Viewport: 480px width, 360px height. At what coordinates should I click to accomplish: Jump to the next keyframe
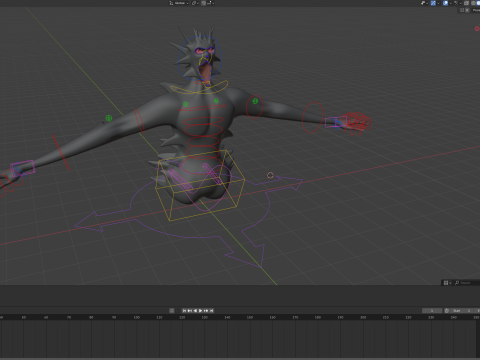[206, 311]
